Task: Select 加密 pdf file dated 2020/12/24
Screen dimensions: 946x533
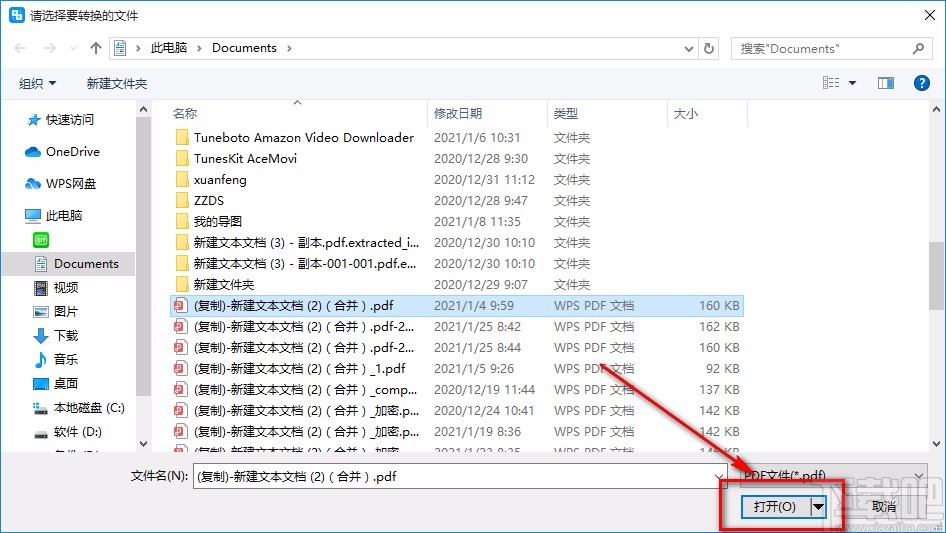Action: [x=457, y=410]
